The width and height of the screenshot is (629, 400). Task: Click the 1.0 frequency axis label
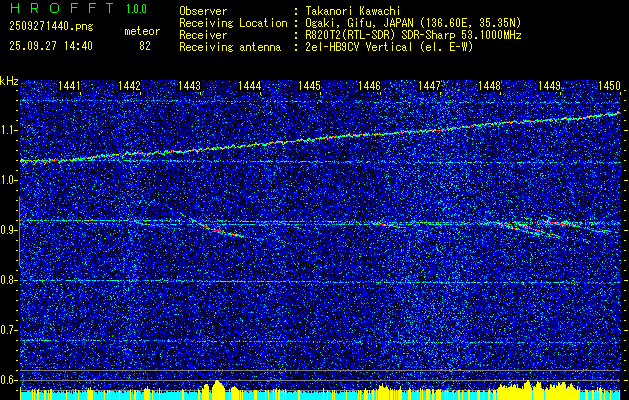pos(9,181)
